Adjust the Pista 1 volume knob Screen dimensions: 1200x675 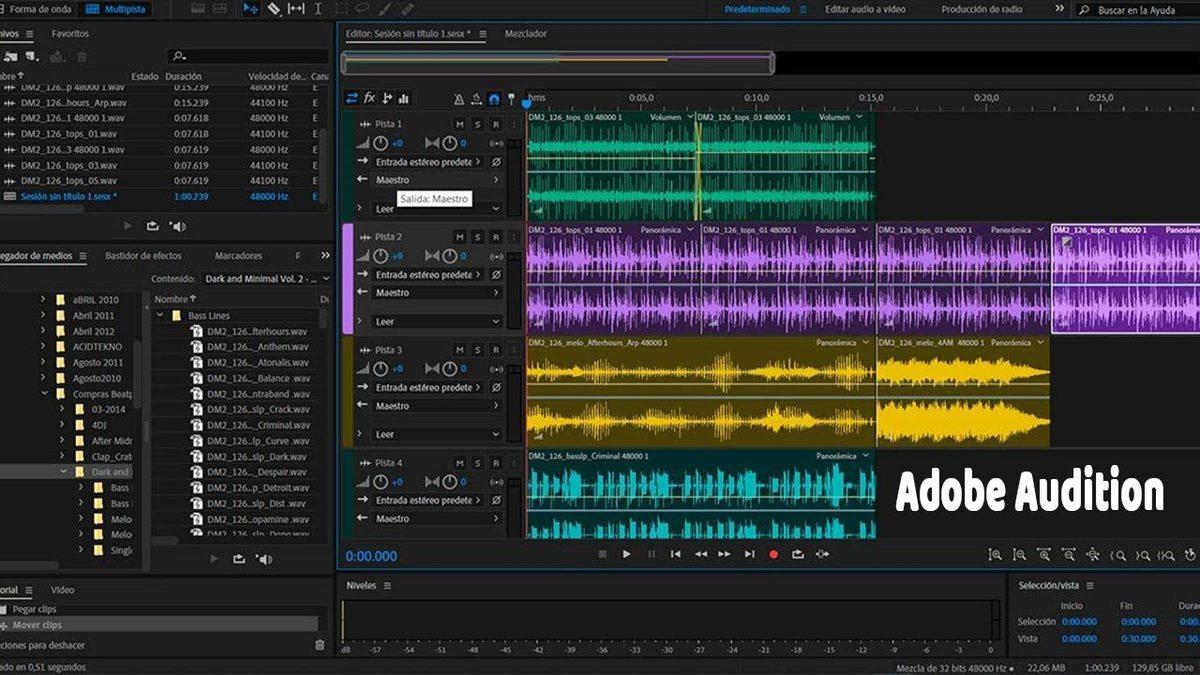tap(380, 144)
